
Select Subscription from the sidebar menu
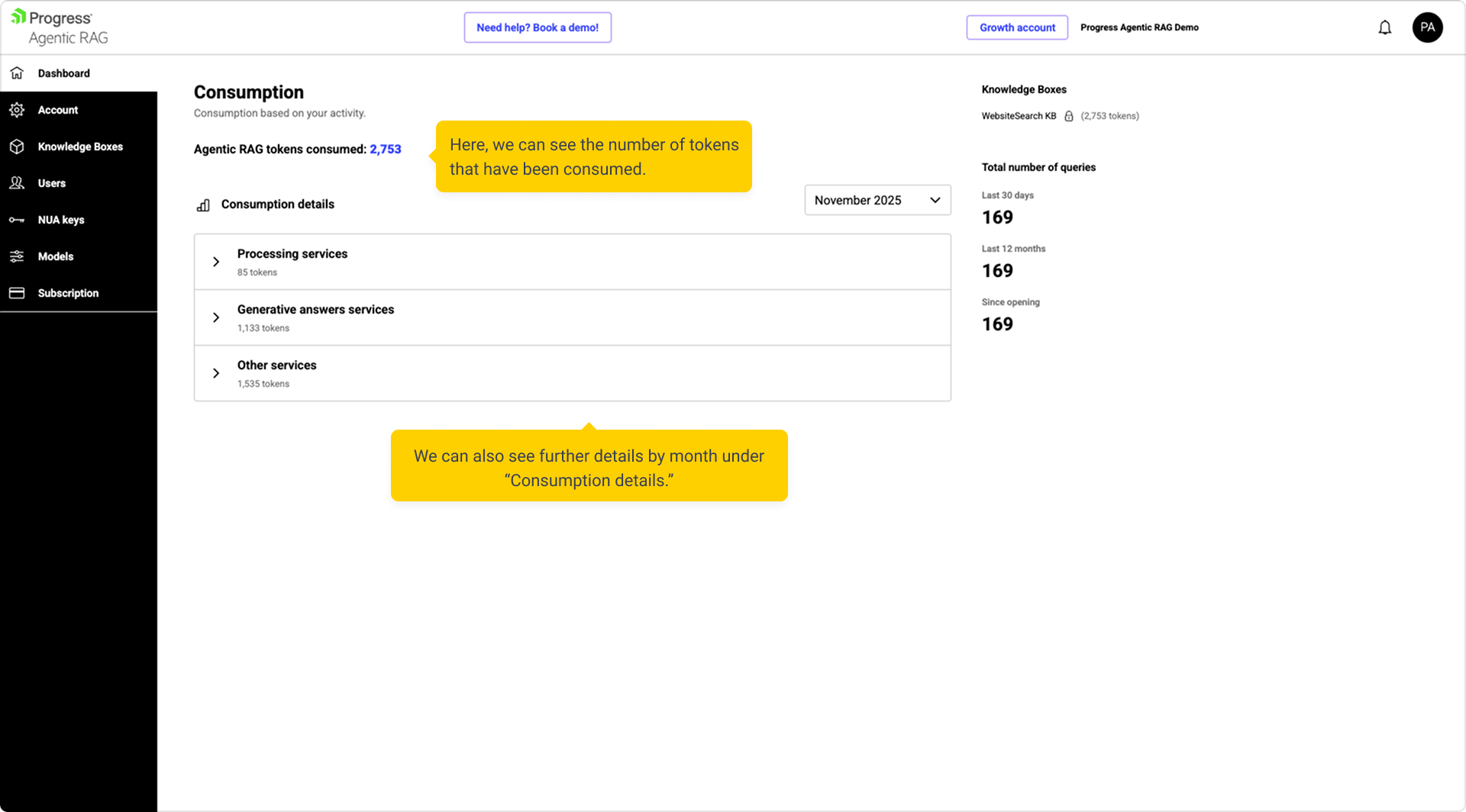tap(68, 293)
